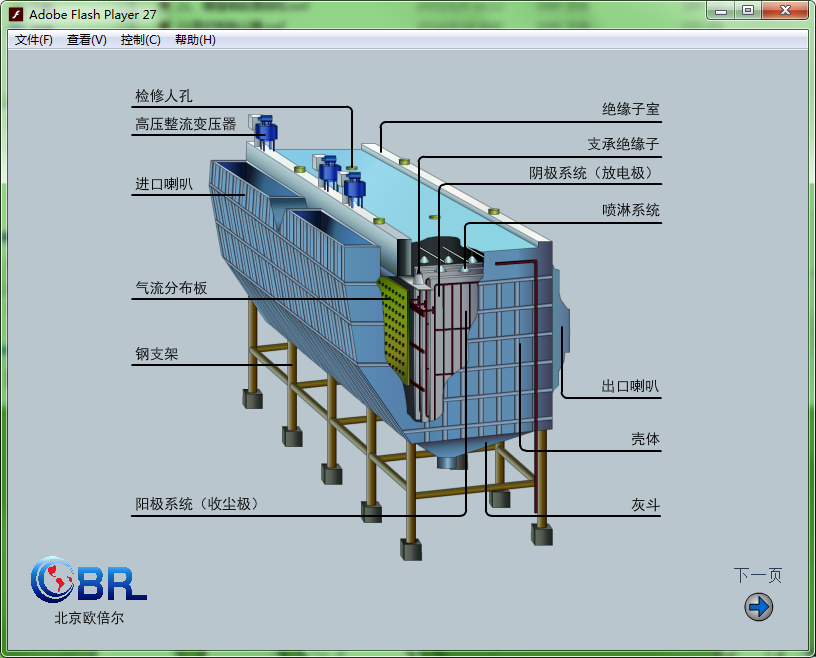Click the 北京欧倍尔 company name
The width and height of the screenshot is (816, 658).
point(89,618)
